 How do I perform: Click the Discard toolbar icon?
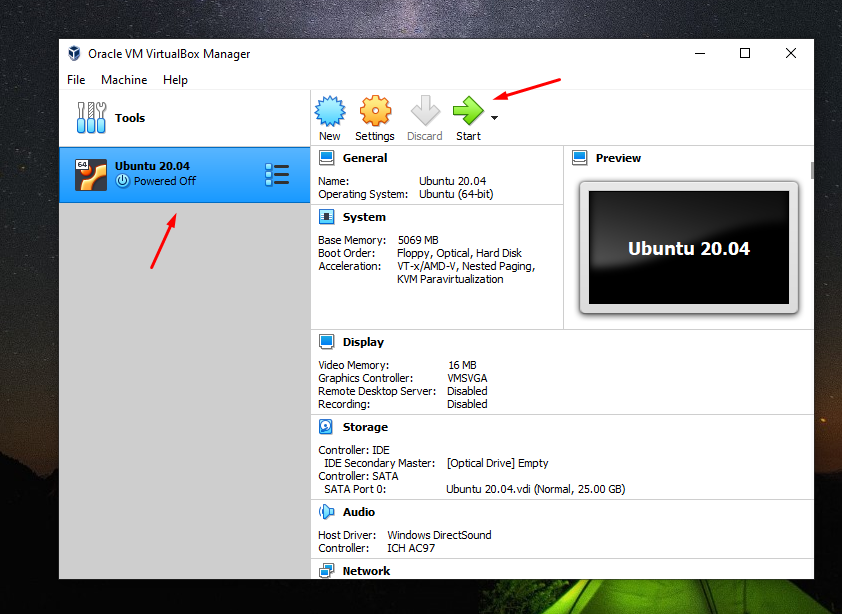[424, 111]
